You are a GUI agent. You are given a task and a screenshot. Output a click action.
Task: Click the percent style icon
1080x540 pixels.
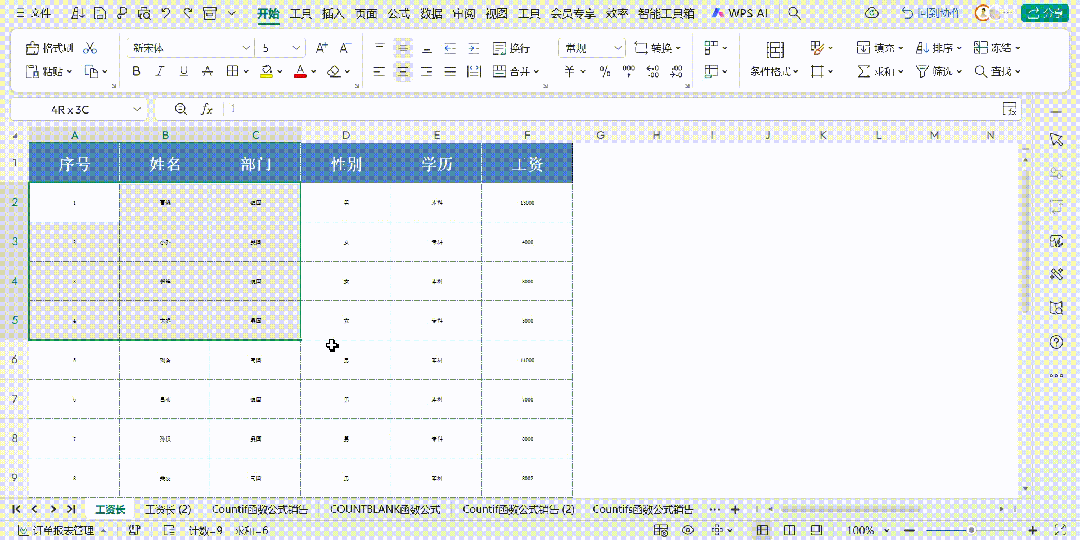pyautogui.click(x=604, y=71)
